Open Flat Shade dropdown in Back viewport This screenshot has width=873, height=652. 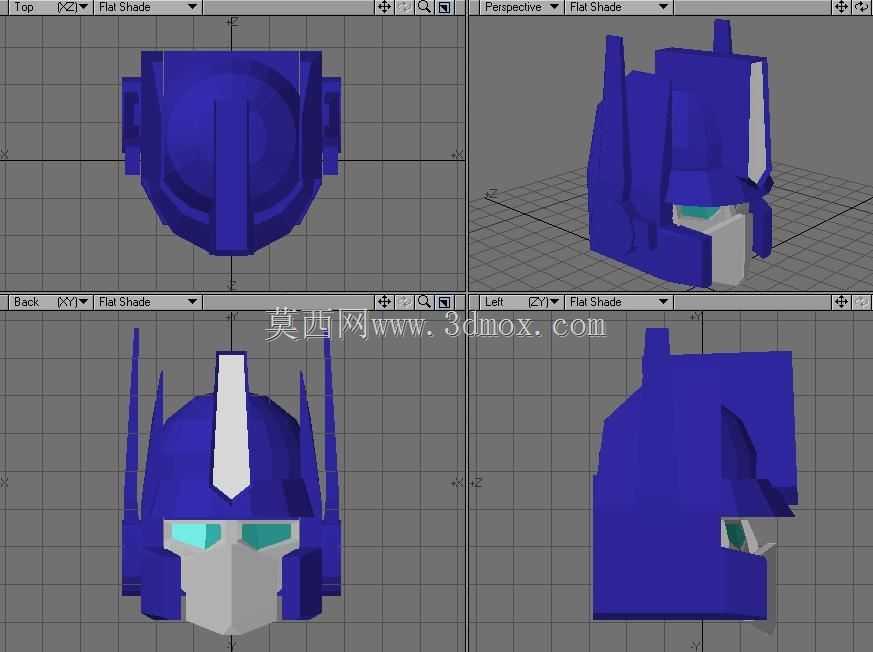pos(148,302)
